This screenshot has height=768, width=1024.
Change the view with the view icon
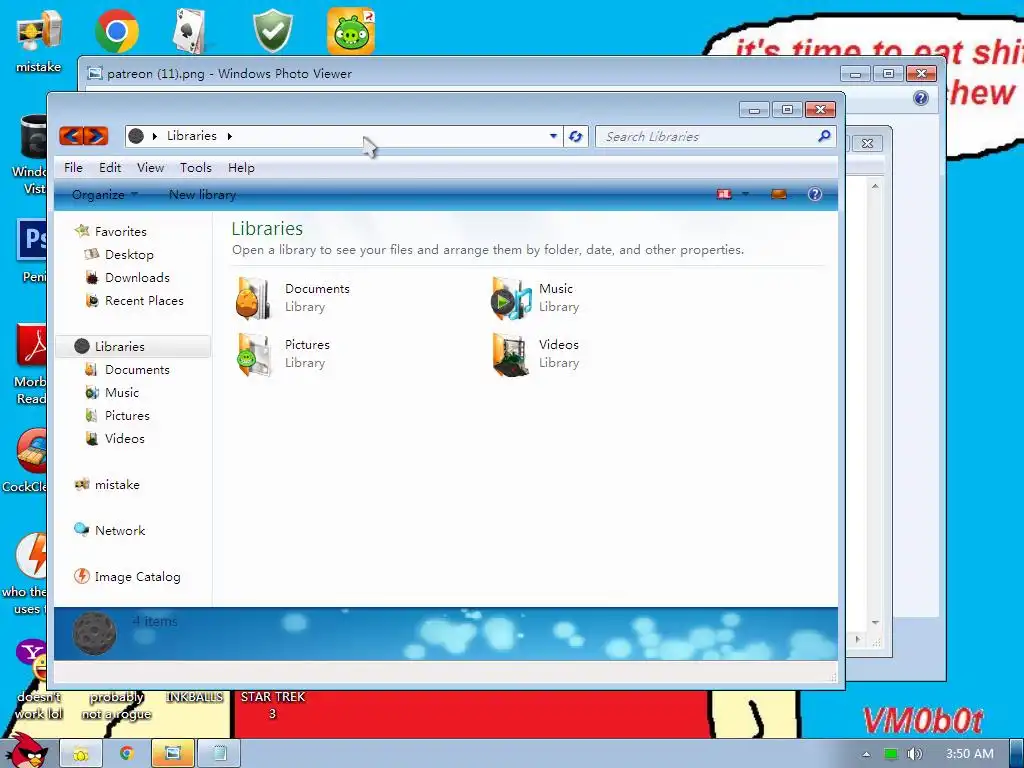click(x=724, y=194)
